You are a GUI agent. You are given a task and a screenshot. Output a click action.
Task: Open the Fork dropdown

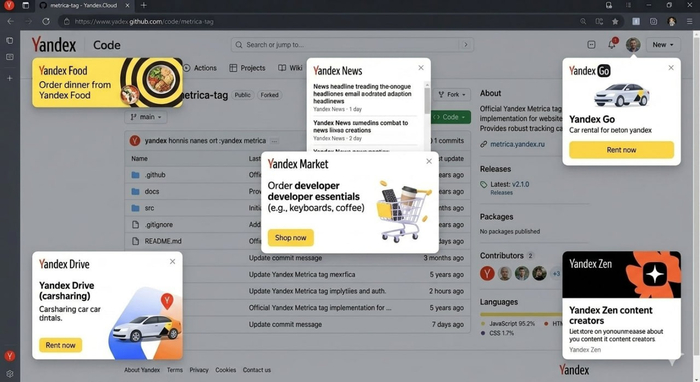coord(452,95)
